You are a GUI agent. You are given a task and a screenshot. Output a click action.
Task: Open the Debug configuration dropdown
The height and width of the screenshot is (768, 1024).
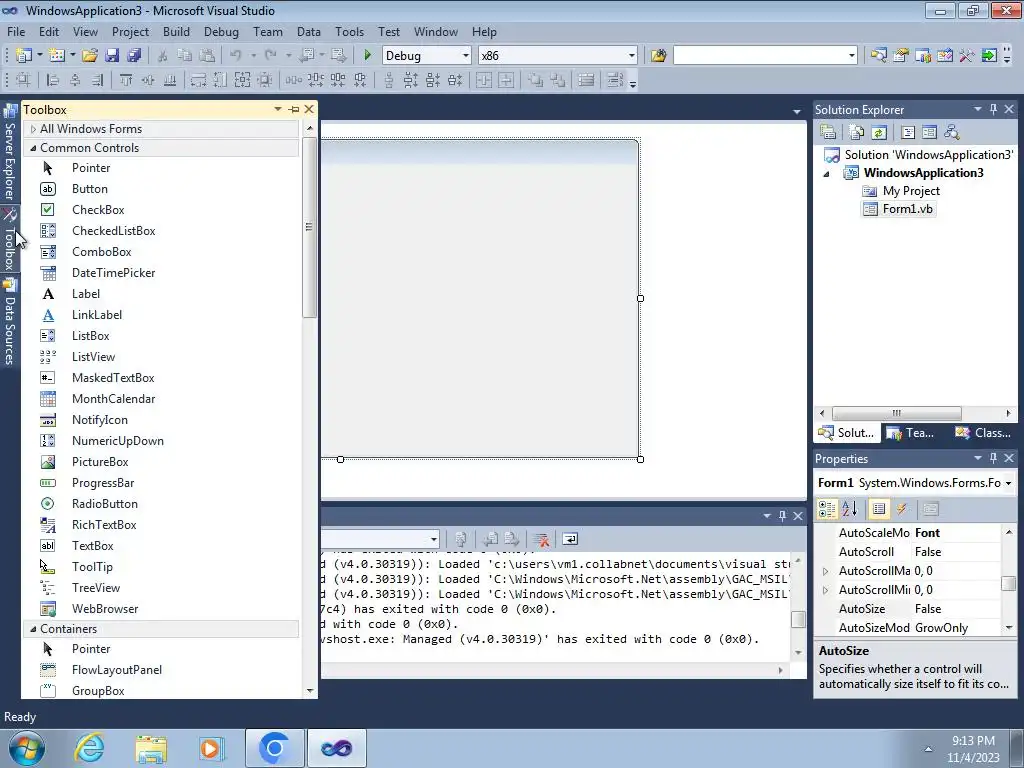pyautogui.click(x=466, y=56)
